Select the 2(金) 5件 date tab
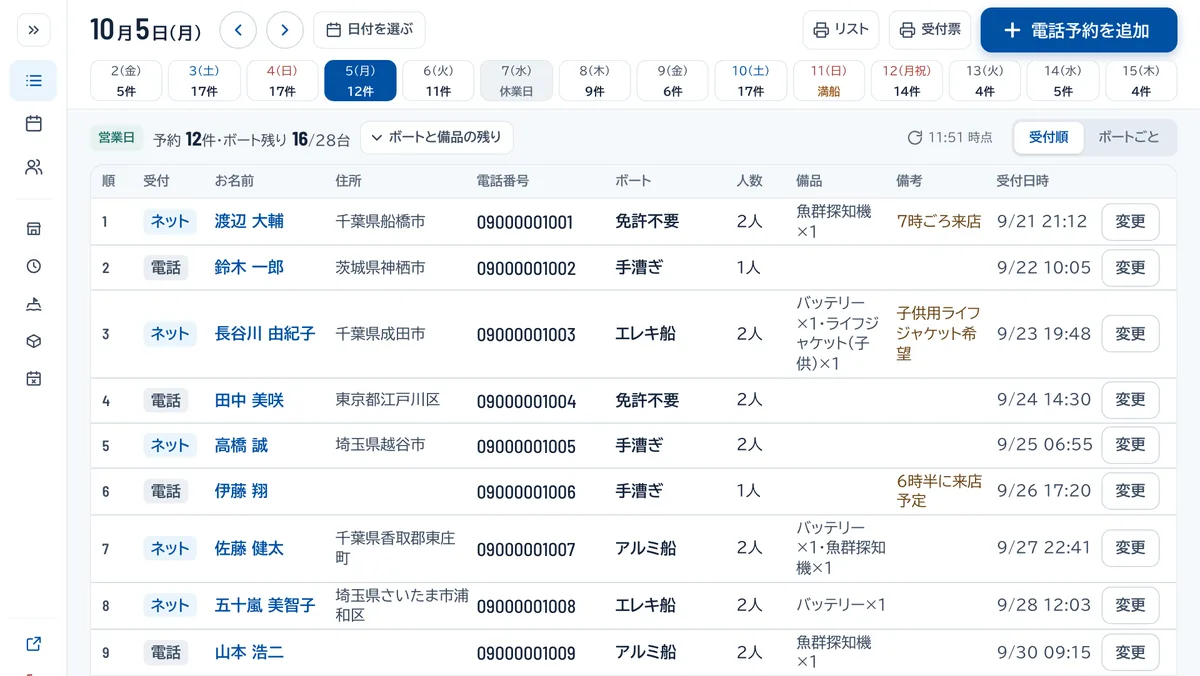 (x=126, y=81)
